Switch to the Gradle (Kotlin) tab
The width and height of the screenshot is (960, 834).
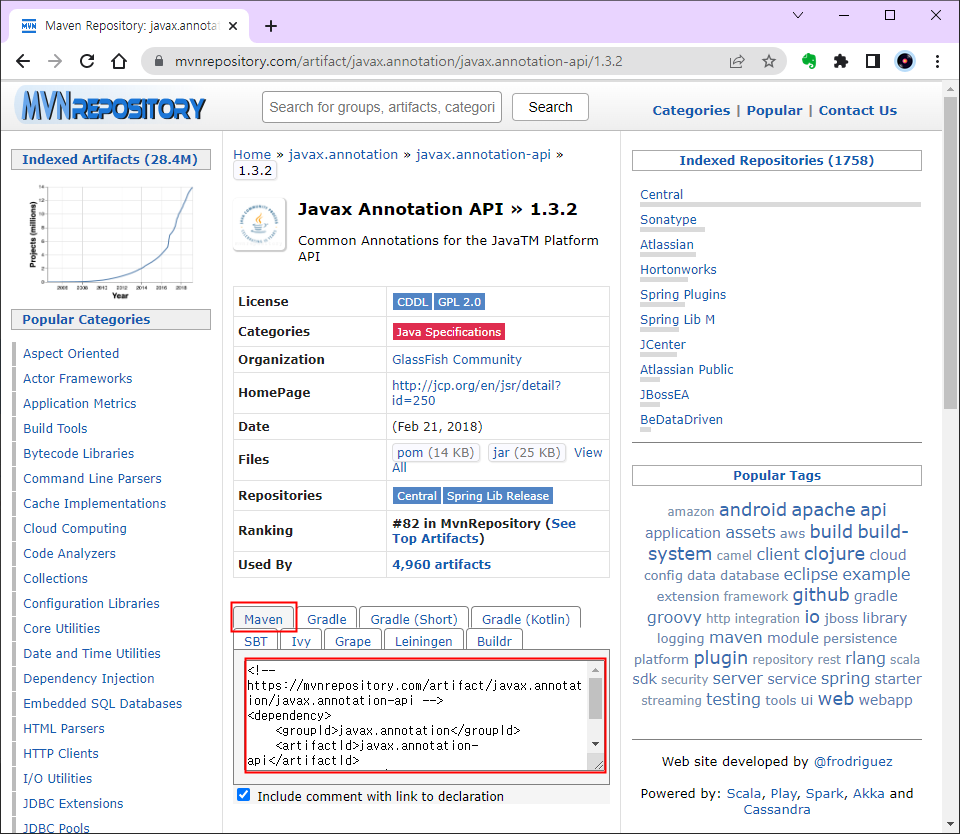tap(526, 619)
